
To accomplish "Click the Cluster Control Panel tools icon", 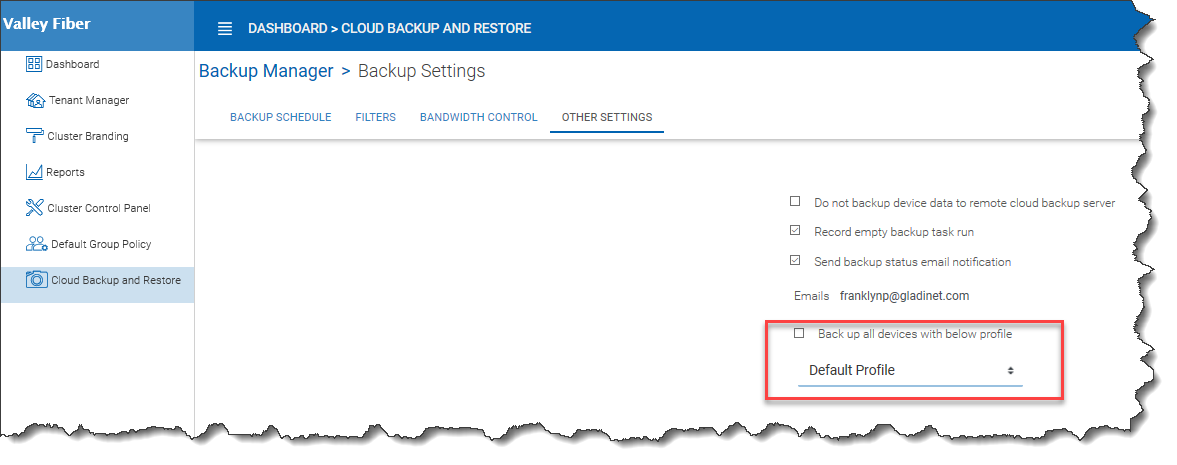I will pos(35,208).
